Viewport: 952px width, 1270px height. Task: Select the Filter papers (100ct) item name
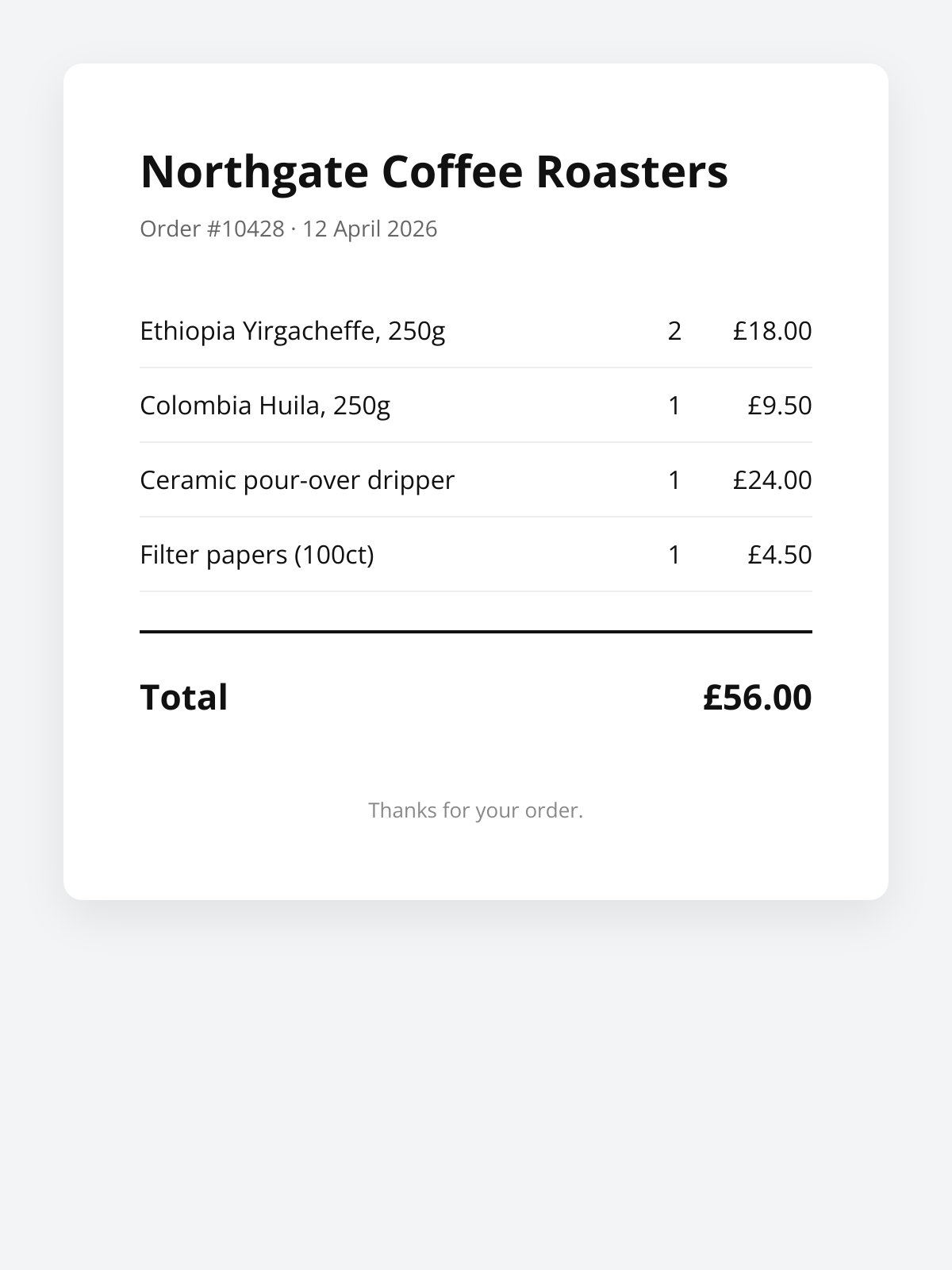[256, 555]
